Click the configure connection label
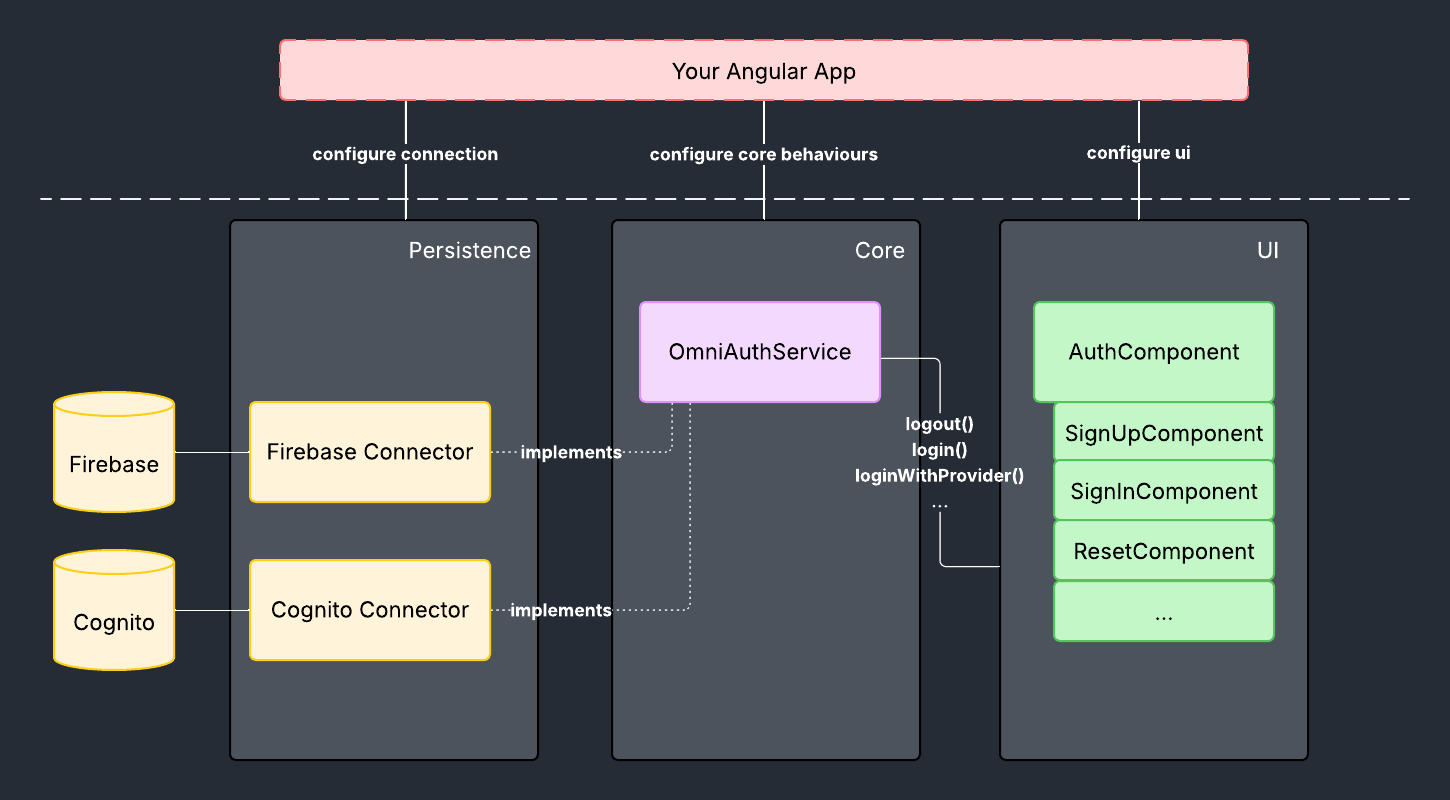 click(405, 154)
